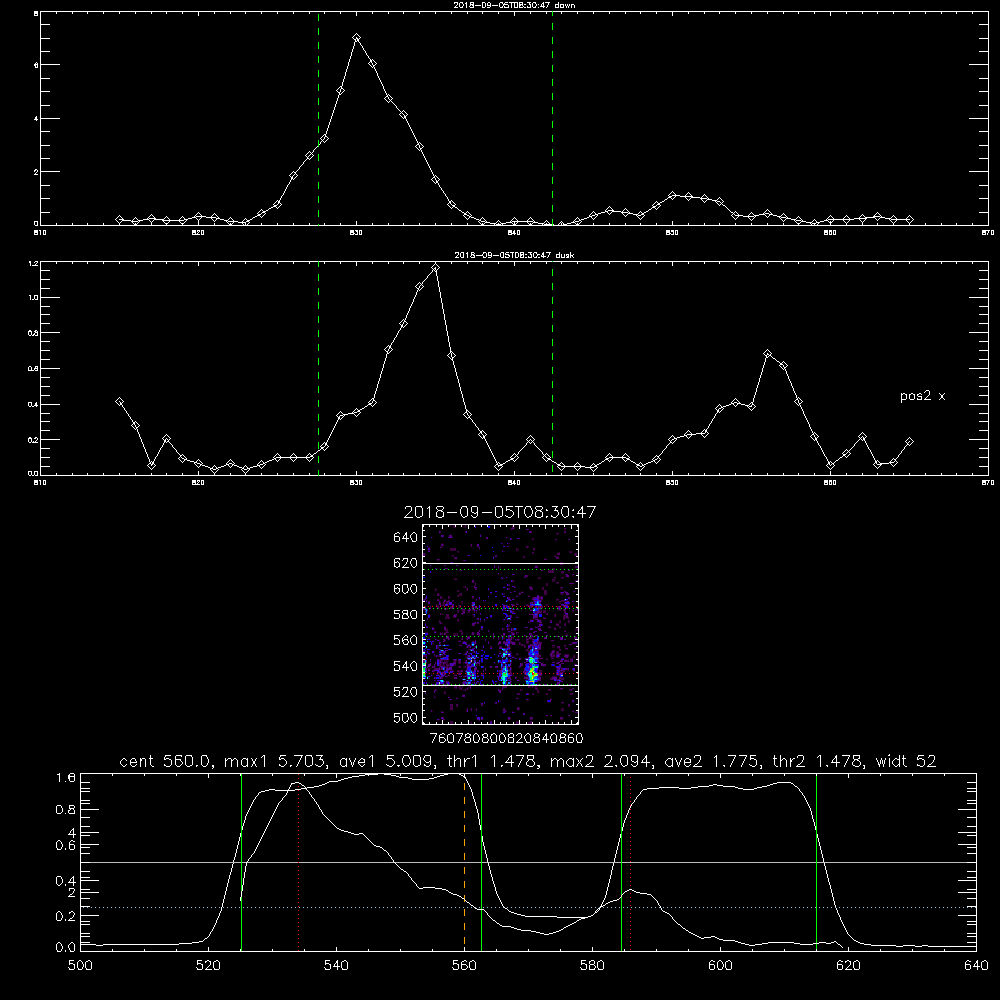Click the left green dashed line in the dusk plot

(318, 368)
